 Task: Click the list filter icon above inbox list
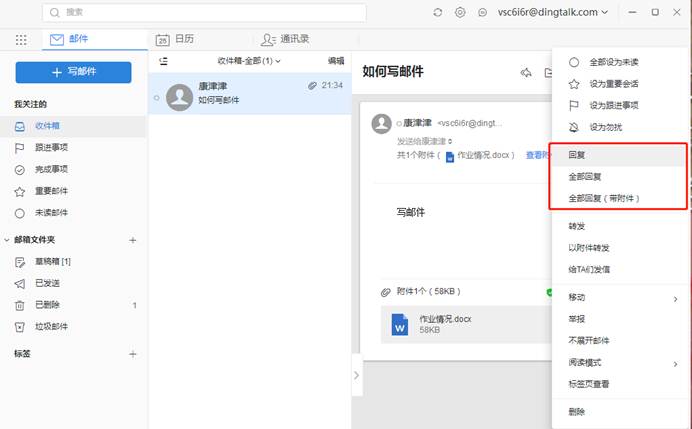(164, 61)
